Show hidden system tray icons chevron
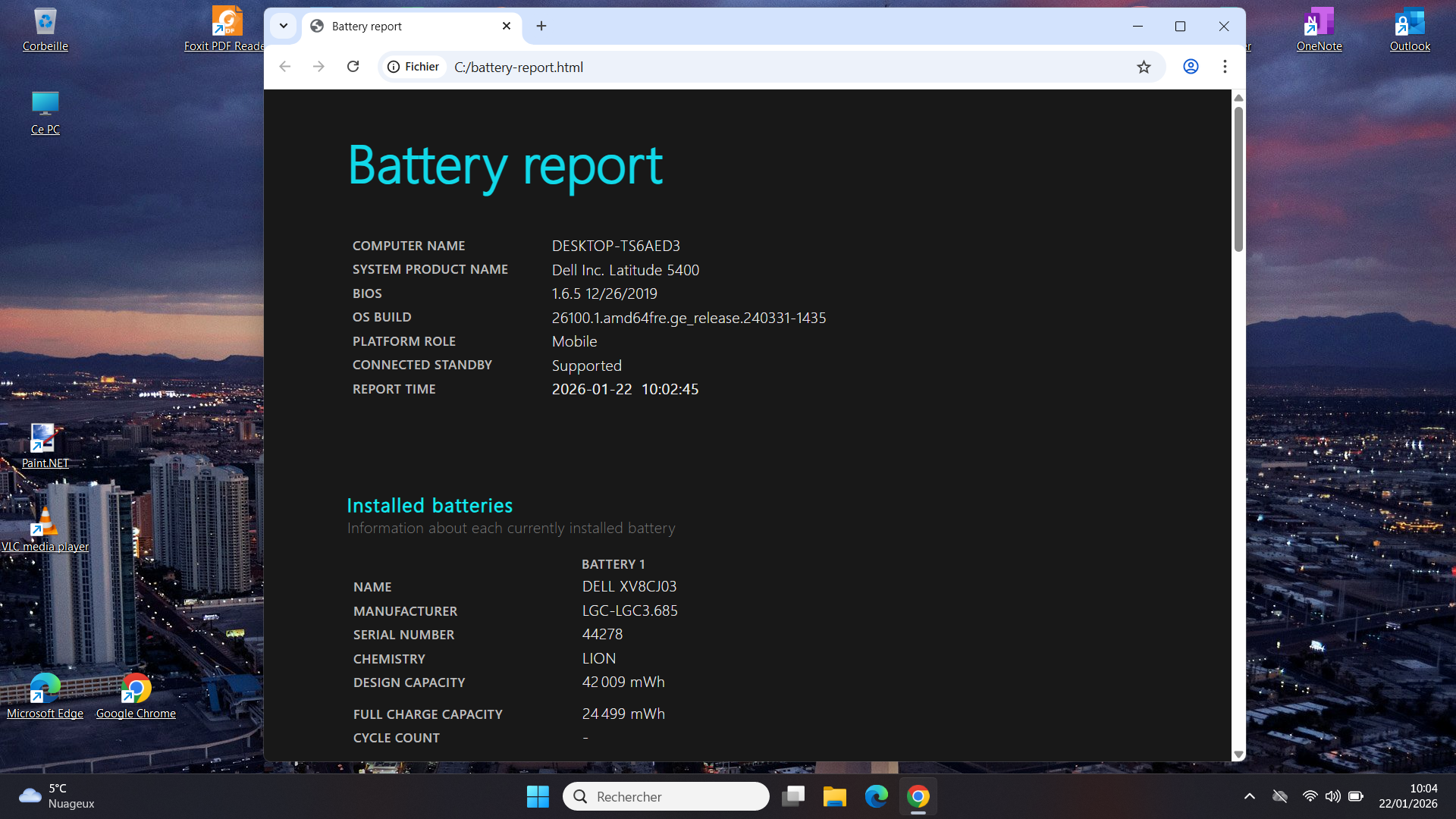 tap(1250, 796)
